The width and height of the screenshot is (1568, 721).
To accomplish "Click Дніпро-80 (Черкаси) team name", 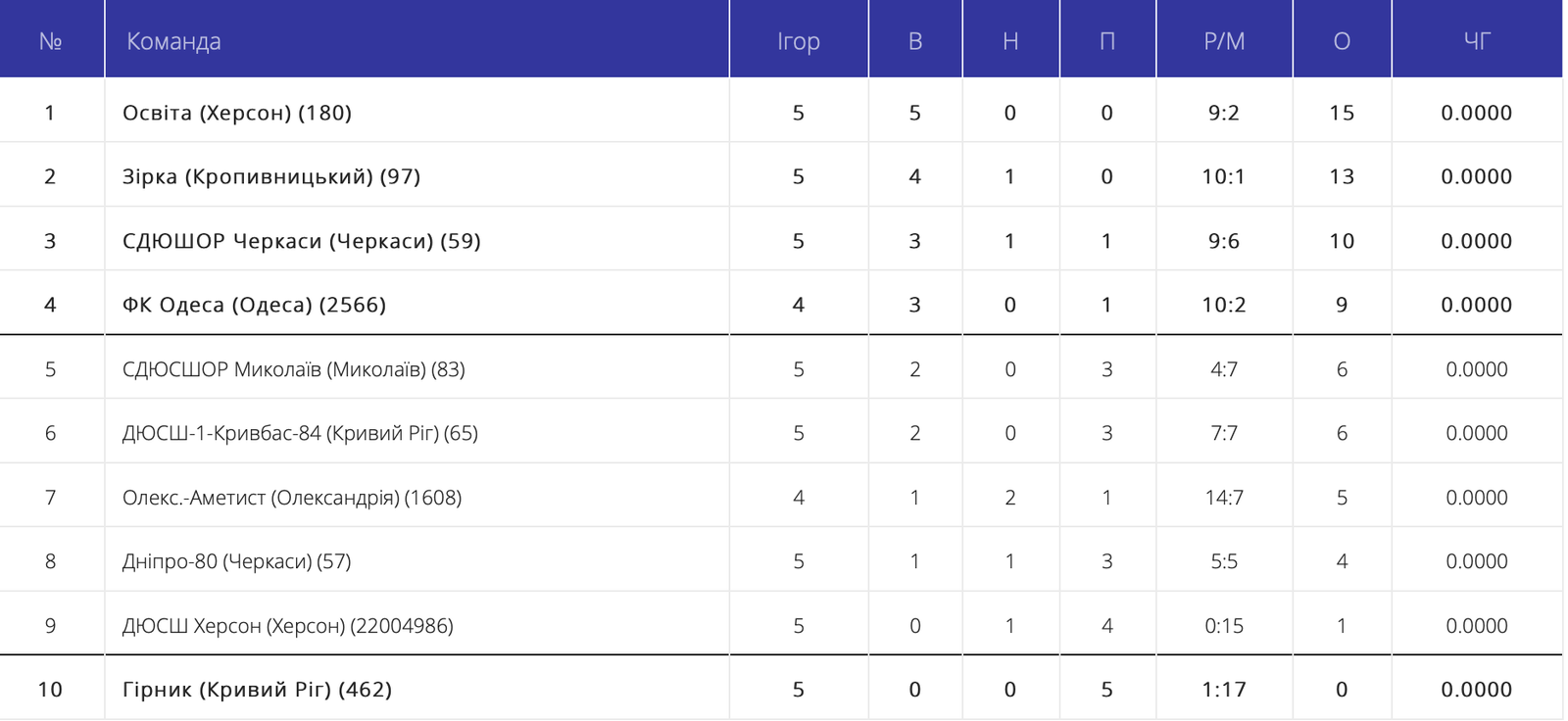I will click(236, 561).
